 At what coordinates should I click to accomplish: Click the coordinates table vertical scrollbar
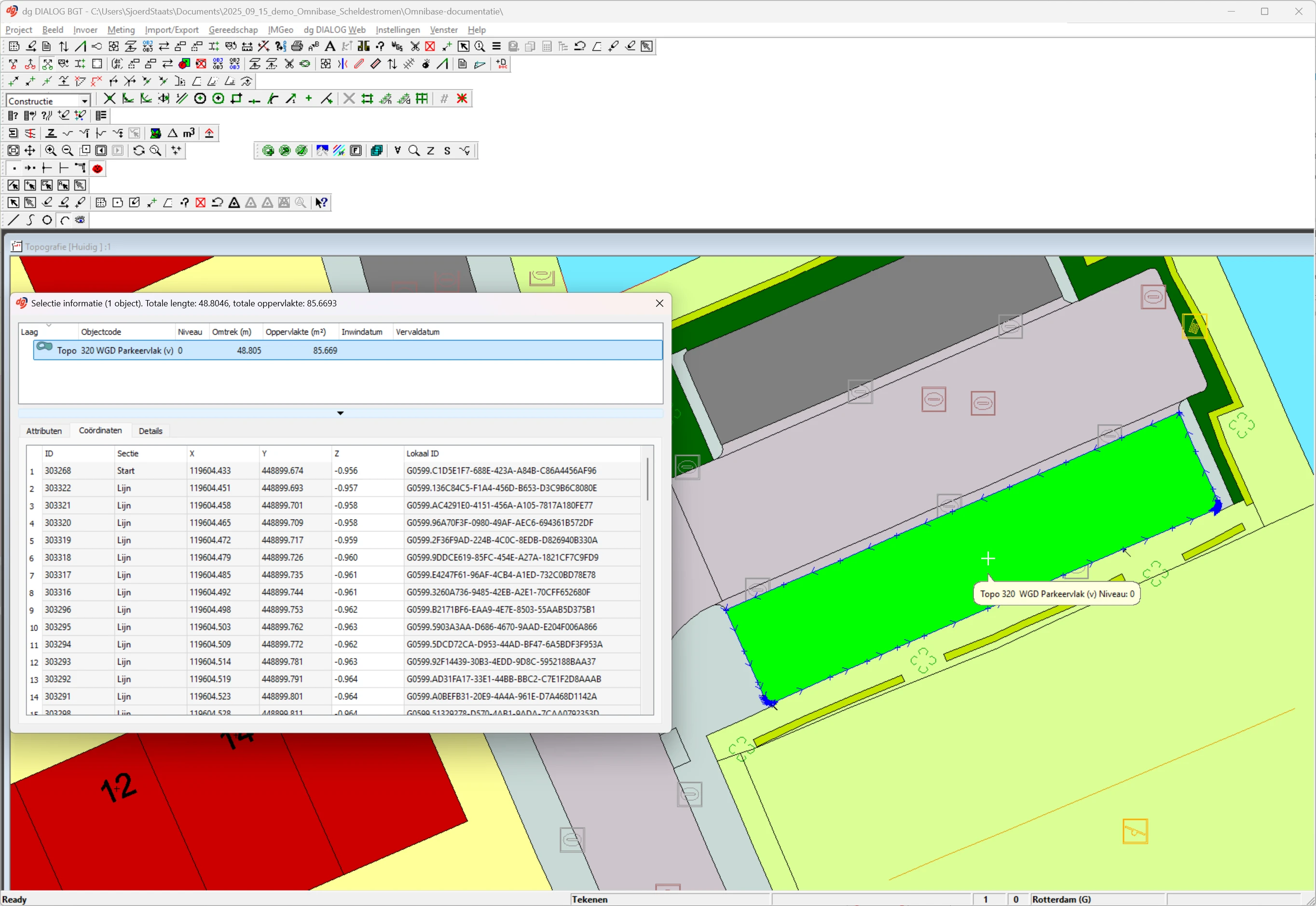coord(647,480)
